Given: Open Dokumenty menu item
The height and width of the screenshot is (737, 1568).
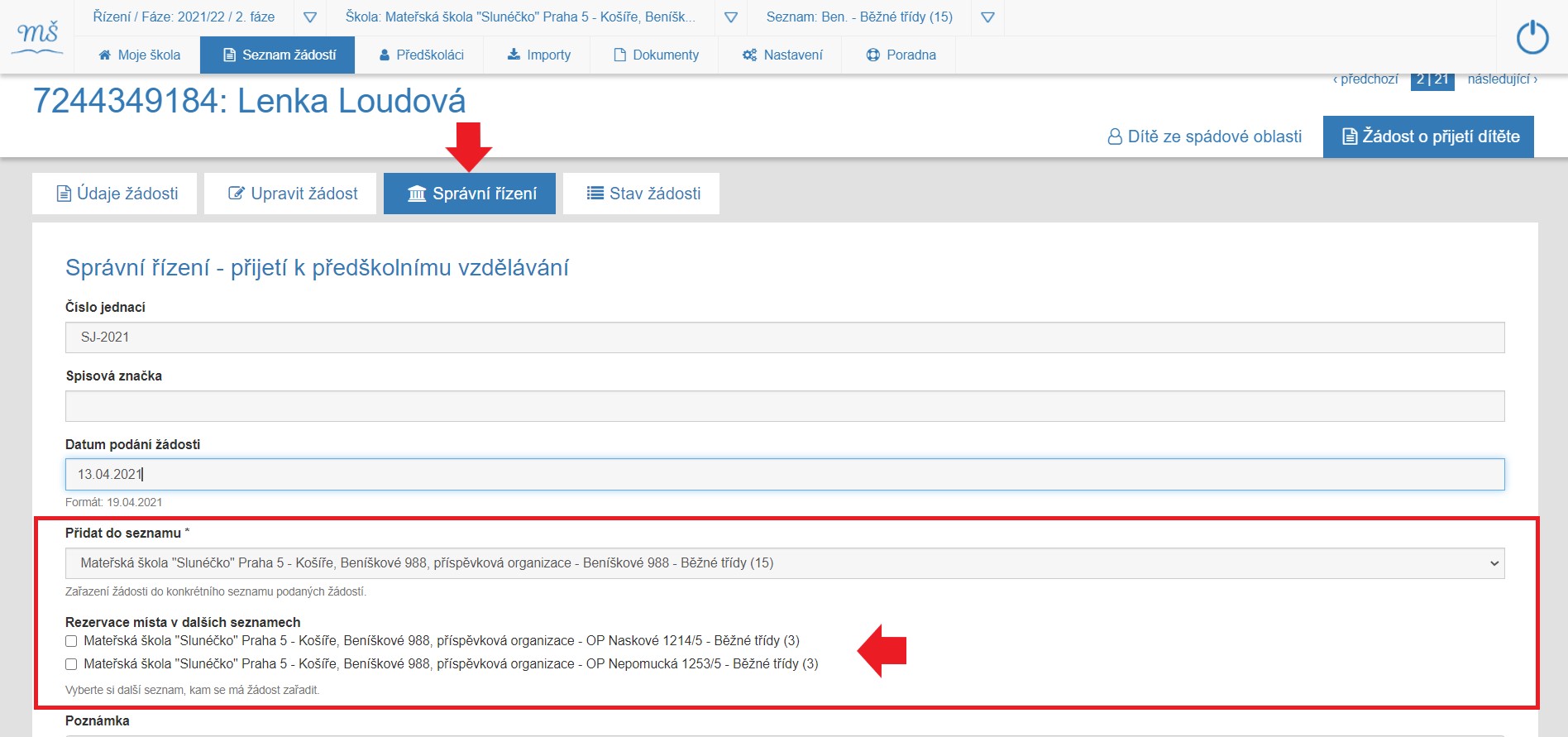Looking at the screenshot, I should [656, 55].
